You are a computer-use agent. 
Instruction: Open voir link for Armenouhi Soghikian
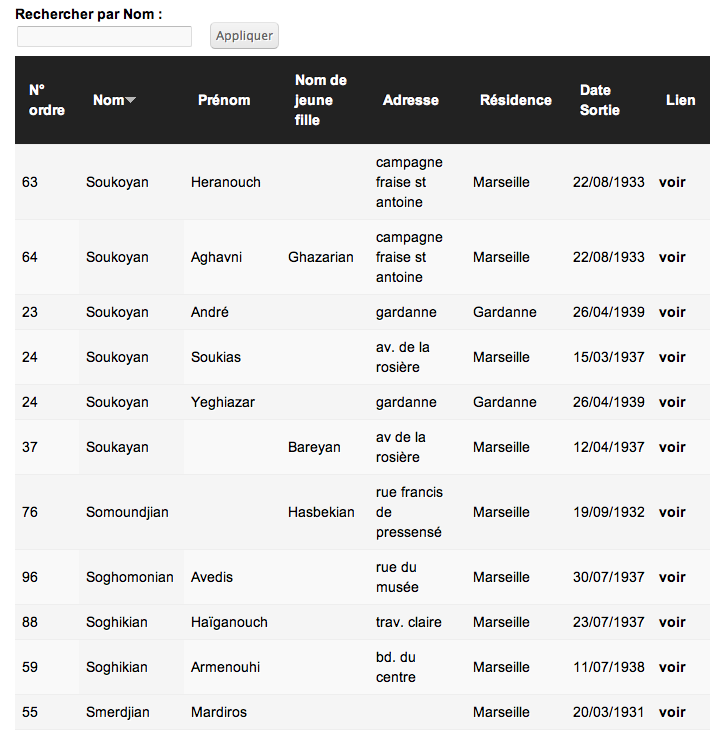(x=672, y=667)
